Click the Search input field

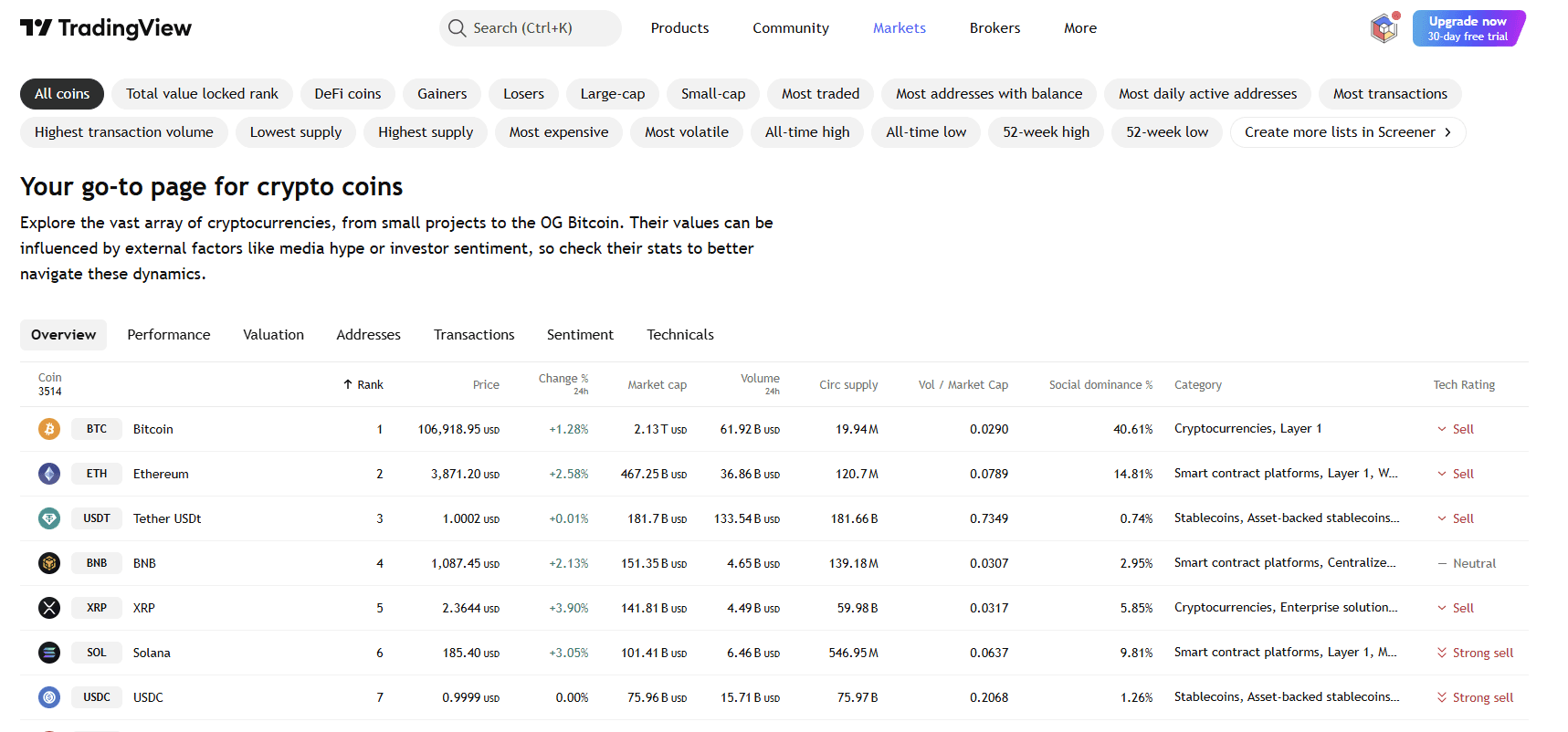(x=531, y=28)
